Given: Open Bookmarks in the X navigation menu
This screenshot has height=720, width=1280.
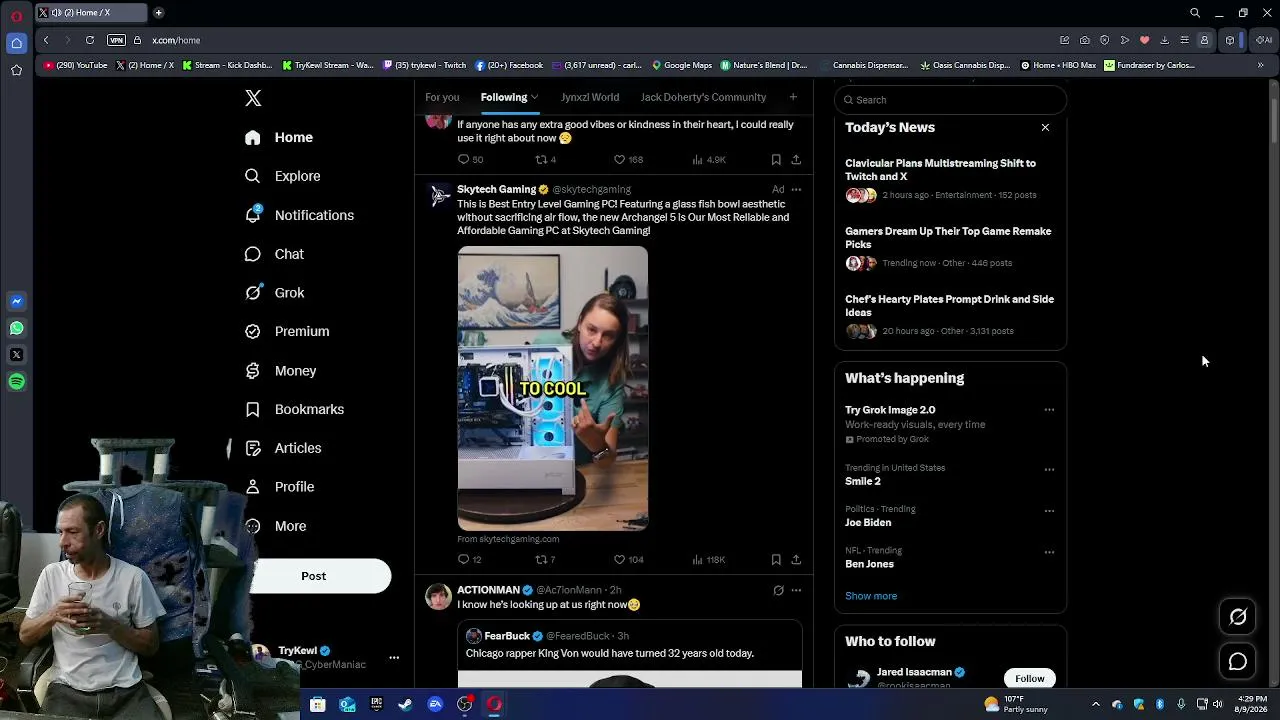Looking at the screenshot, I should pyautogui.click(x=295, y=409).
